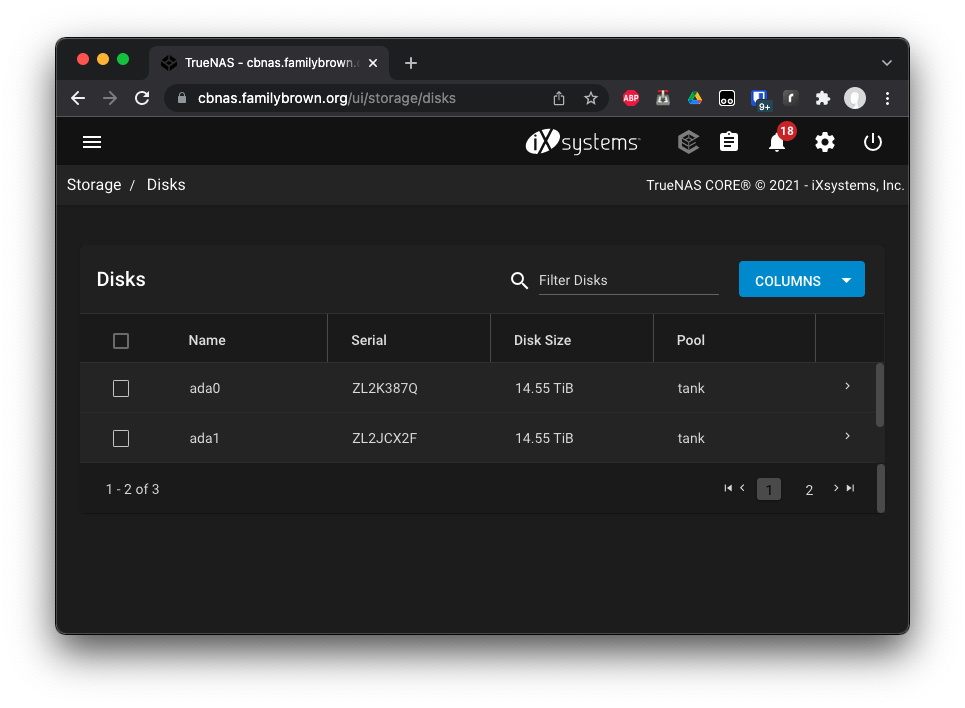Image resolution: width=965 pixels, height=708 pixels.
Task: Expand the ada1 row details
Action: [847, 436]
